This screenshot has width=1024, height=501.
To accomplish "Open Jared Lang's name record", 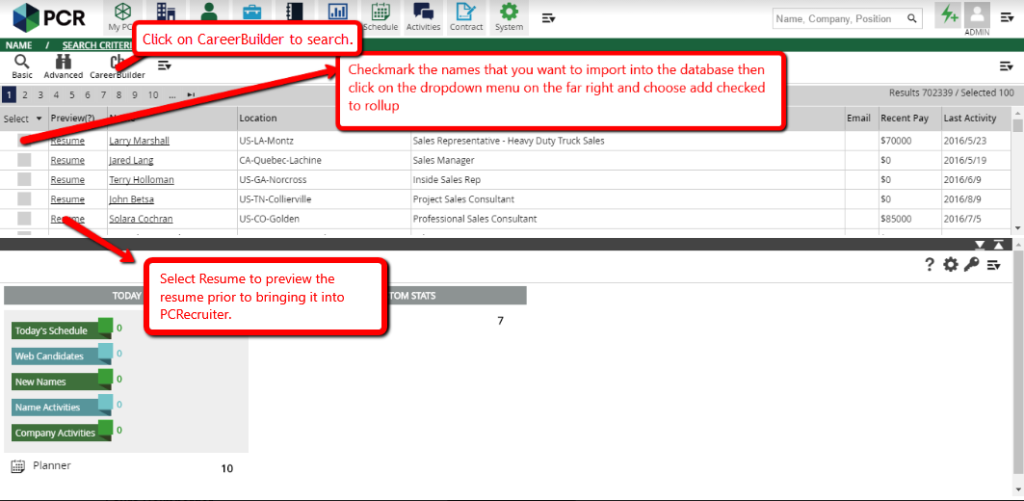I will pyautogui.click(x=131, y=160).
